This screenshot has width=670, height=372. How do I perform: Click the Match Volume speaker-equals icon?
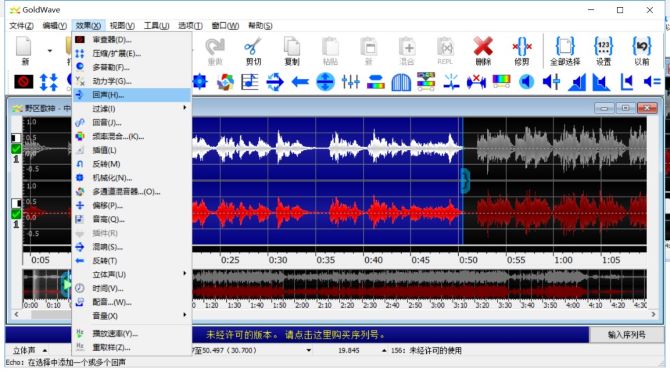[652, 82]
